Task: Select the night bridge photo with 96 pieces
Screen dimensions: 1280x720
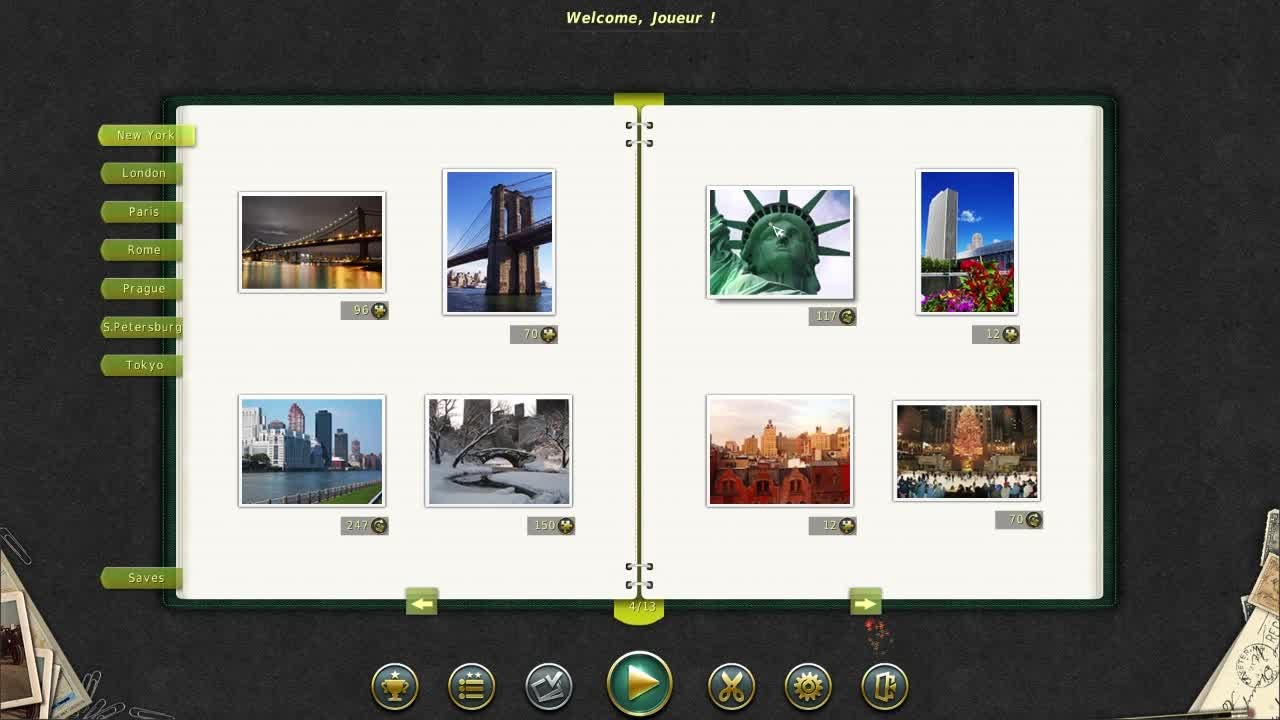Action: coord(311,243)
